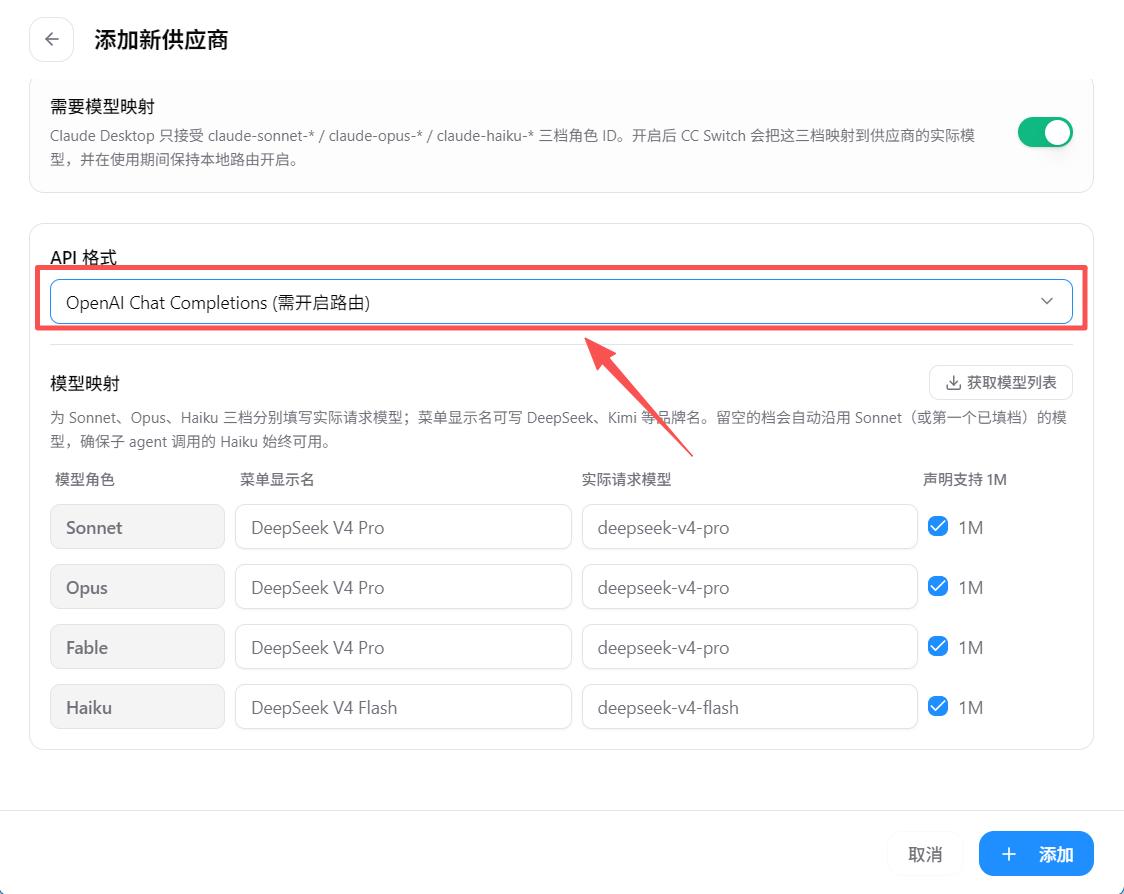The width and height of the screenshot is (1124, 894).
Task: Click the 模型映射 section heading
Action: (x=85, y=384)
